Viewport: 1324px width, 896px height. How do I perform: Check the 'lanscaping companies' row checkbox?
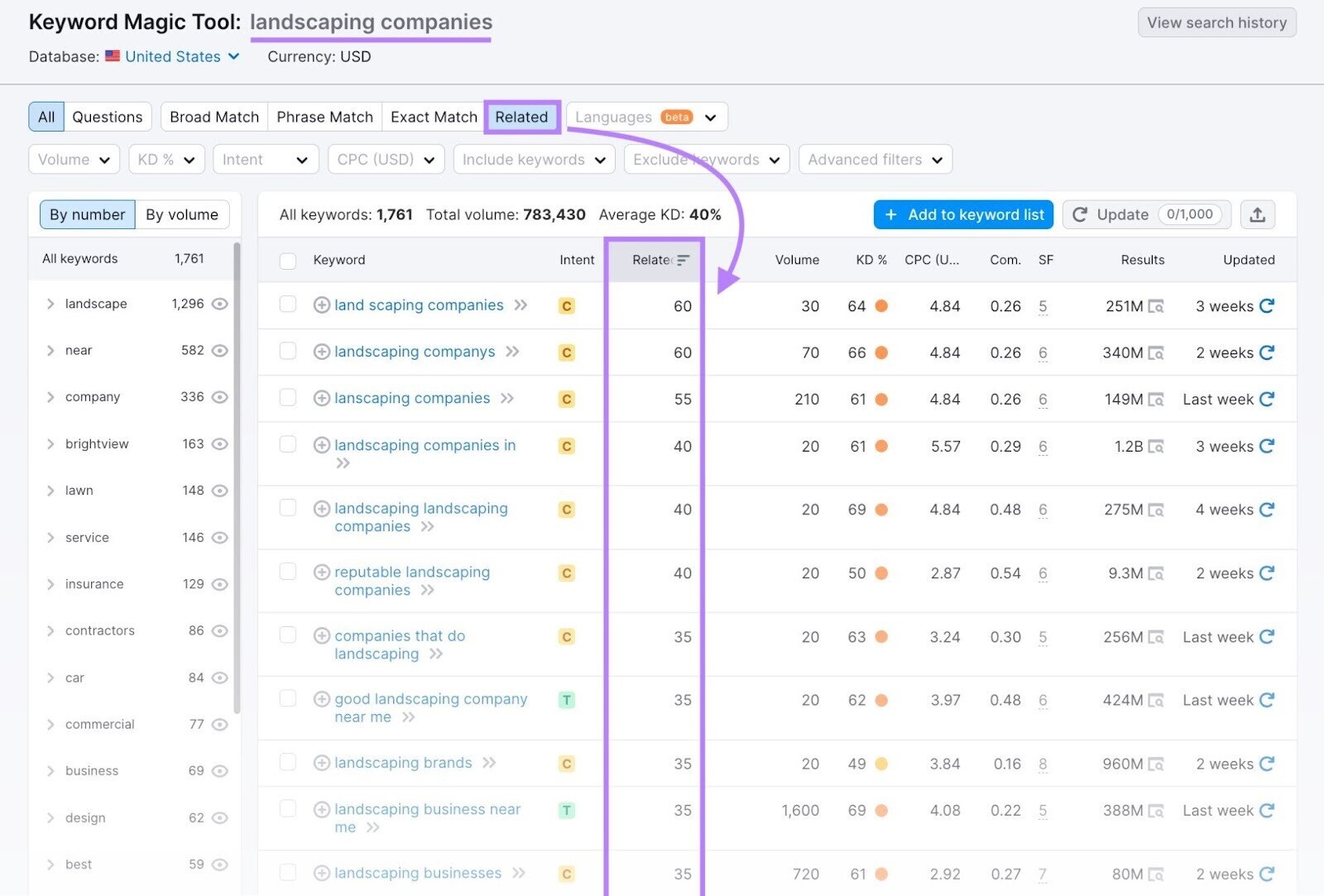coord(288,398)
